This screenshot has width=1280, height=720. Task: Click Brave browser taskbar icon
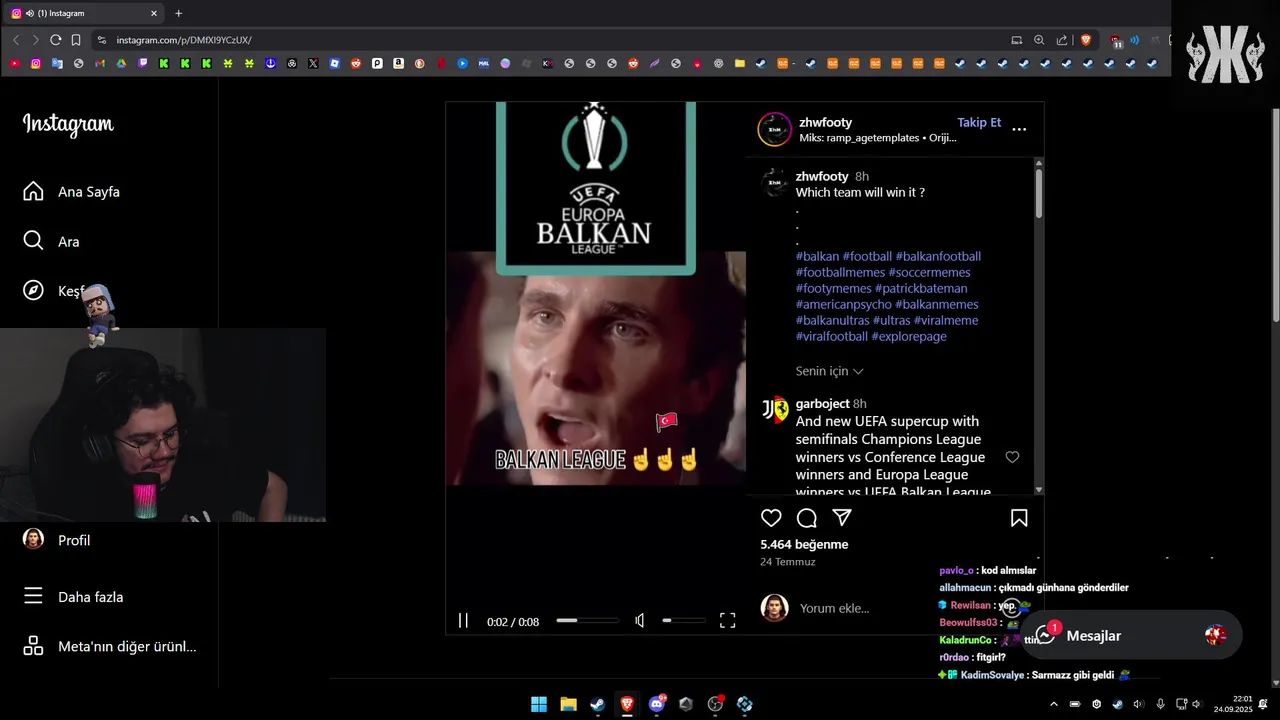pos(627,704)
